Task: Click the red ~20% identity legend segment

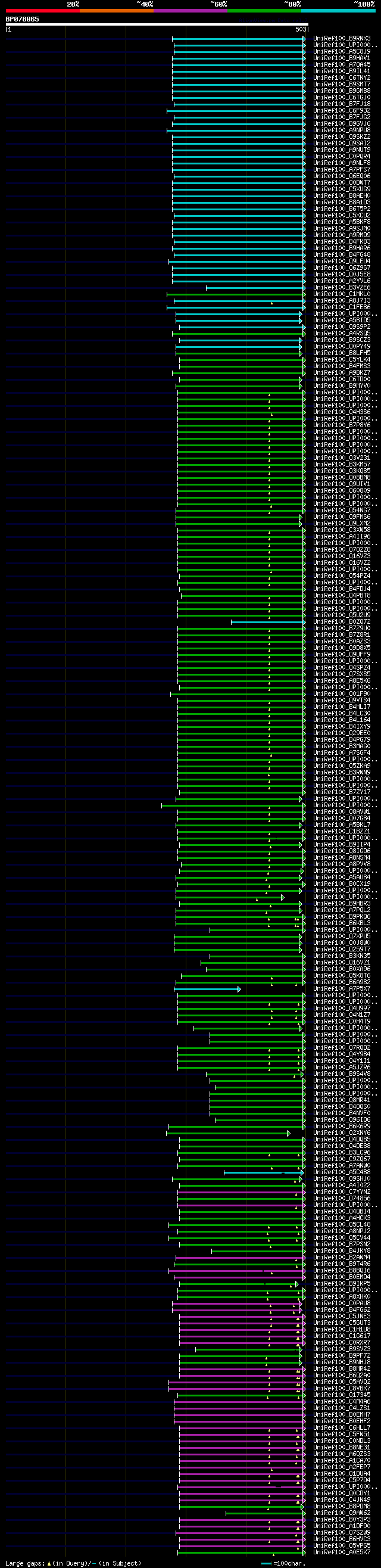Action: click(43, 10)
